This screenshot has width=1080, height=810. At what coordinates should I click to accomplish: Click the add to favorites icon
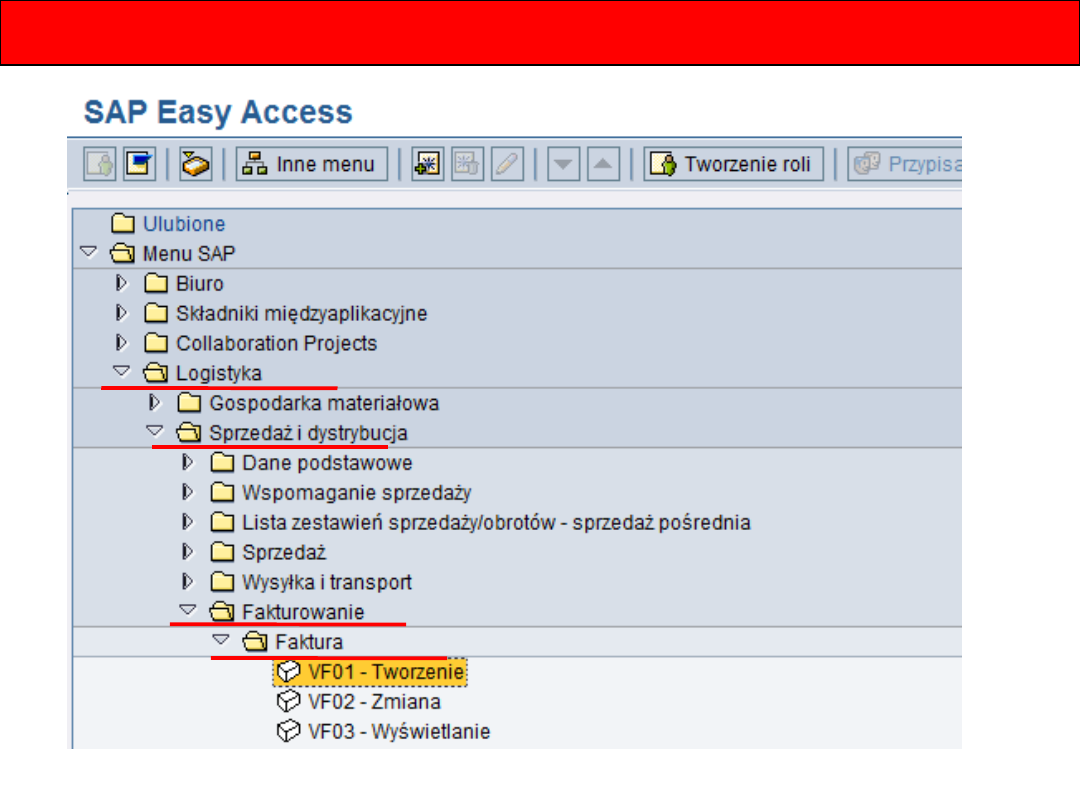(x=428, y=165)
